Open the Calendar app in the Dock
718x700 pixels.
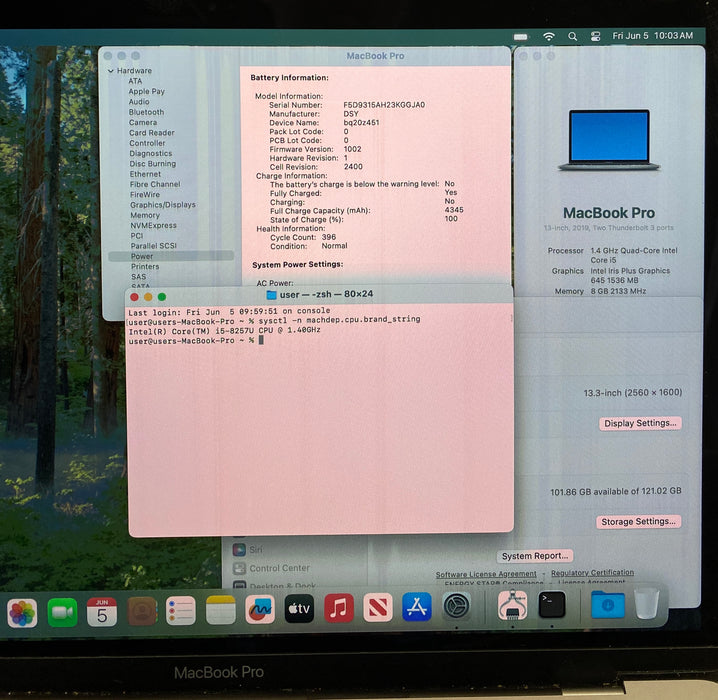click(102, 612)
